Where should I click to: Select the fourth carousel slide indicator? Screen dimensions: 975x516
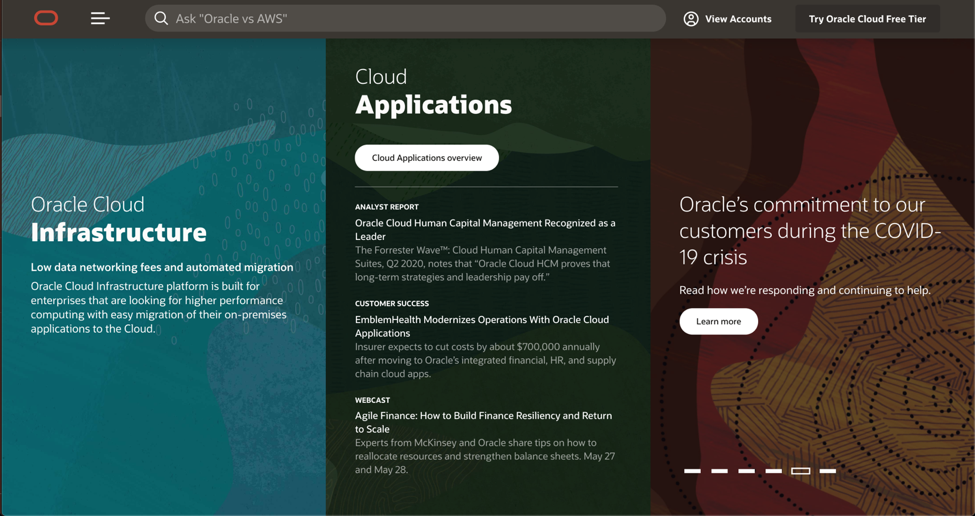click(x=773, y=471)
